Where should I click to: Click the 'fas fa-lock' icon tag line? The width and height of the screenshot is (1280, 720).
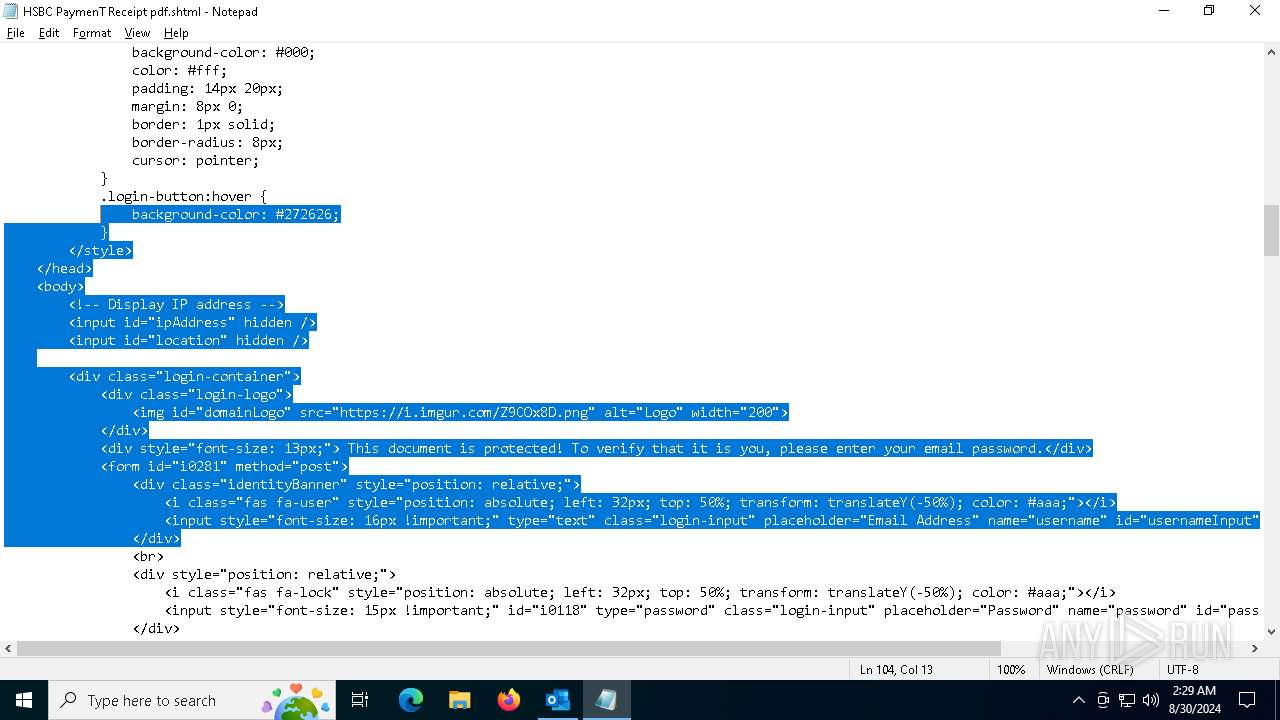point(640,592)
